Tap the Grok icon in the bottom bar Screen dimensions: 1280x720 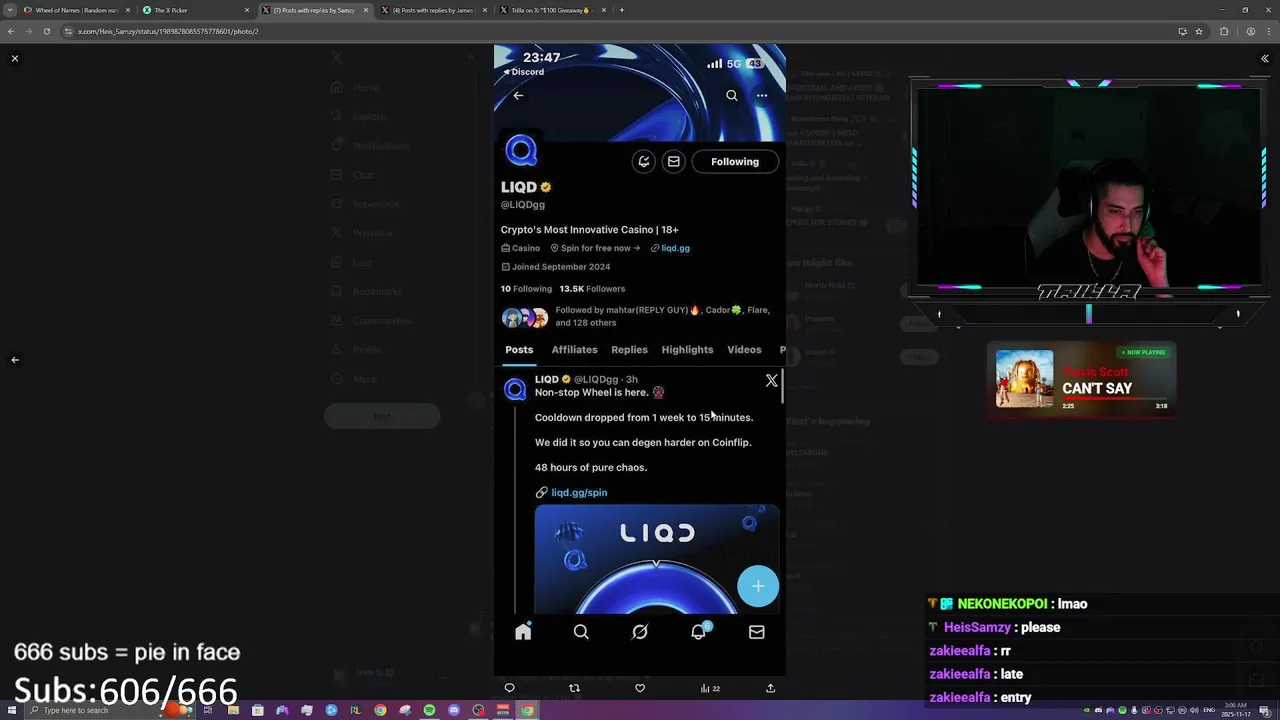pos(640,632)
